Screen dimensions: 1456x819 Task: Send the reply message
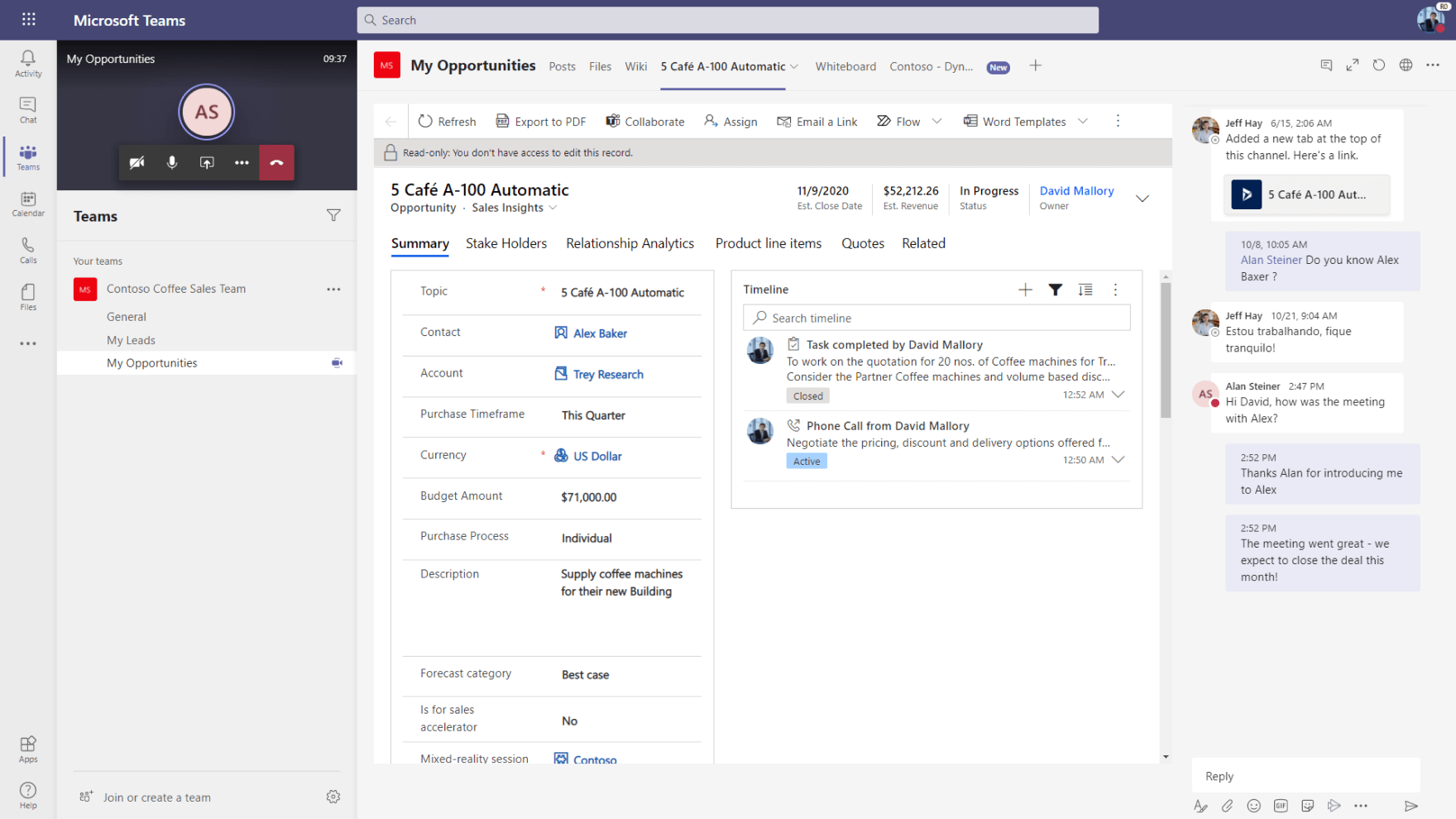click(x=1412, y=805)
